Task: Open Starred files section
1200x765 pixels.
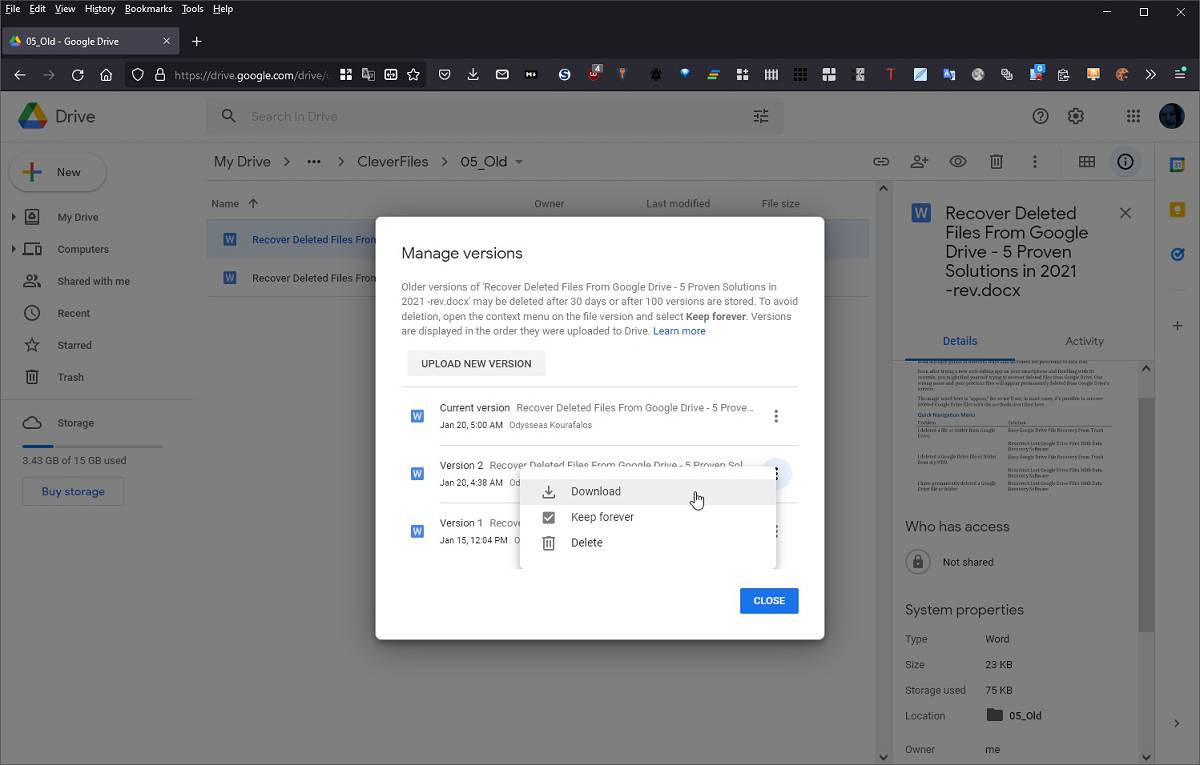Action: (75, 345)
